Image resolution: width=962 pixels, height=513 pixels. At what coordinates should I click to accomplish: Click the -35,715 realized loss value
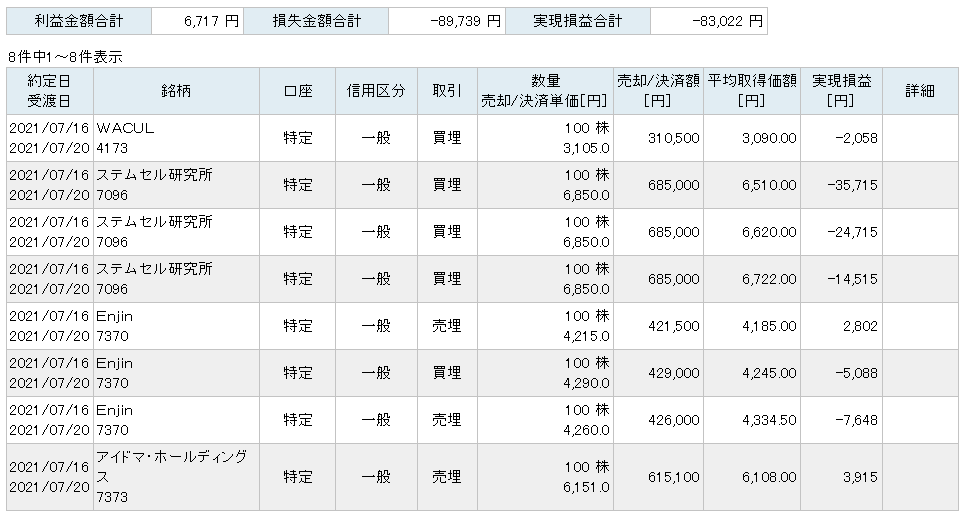(853, 185)
